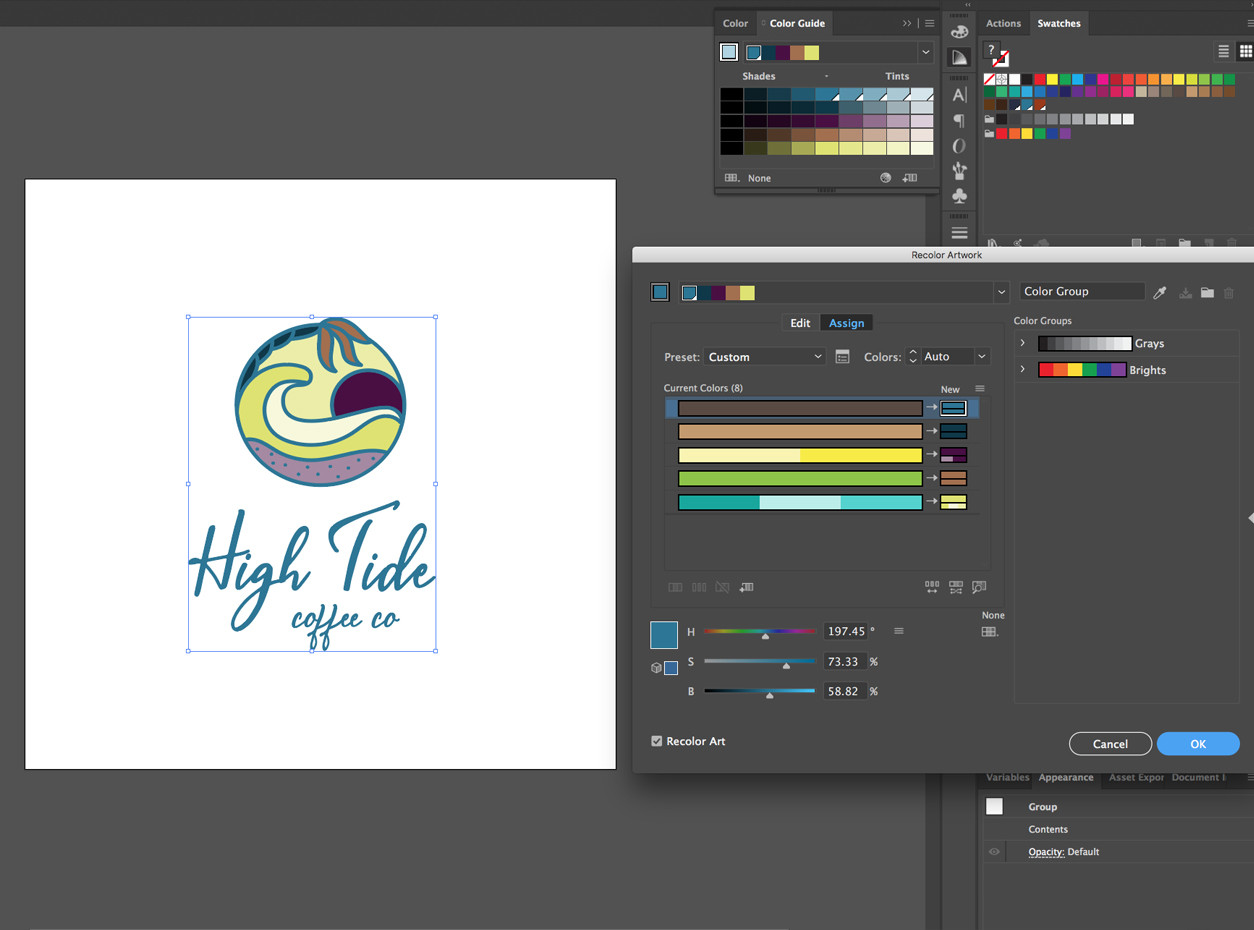Switch Swatches panel to list view

click(1223, 51)
